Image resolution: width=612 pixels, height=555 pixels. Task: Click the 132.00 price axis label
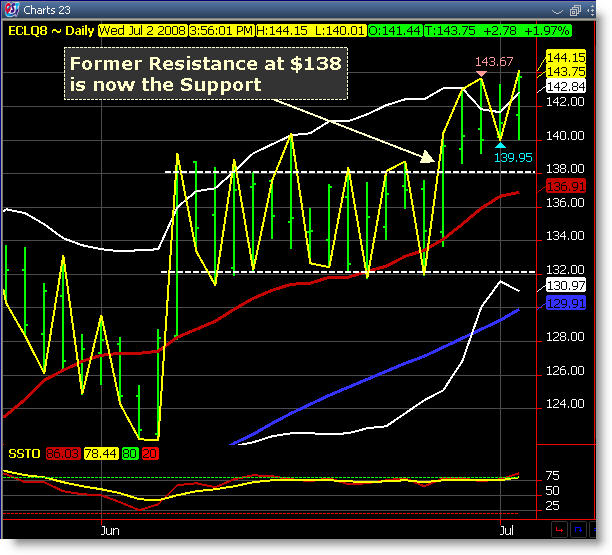click(565, 269)
